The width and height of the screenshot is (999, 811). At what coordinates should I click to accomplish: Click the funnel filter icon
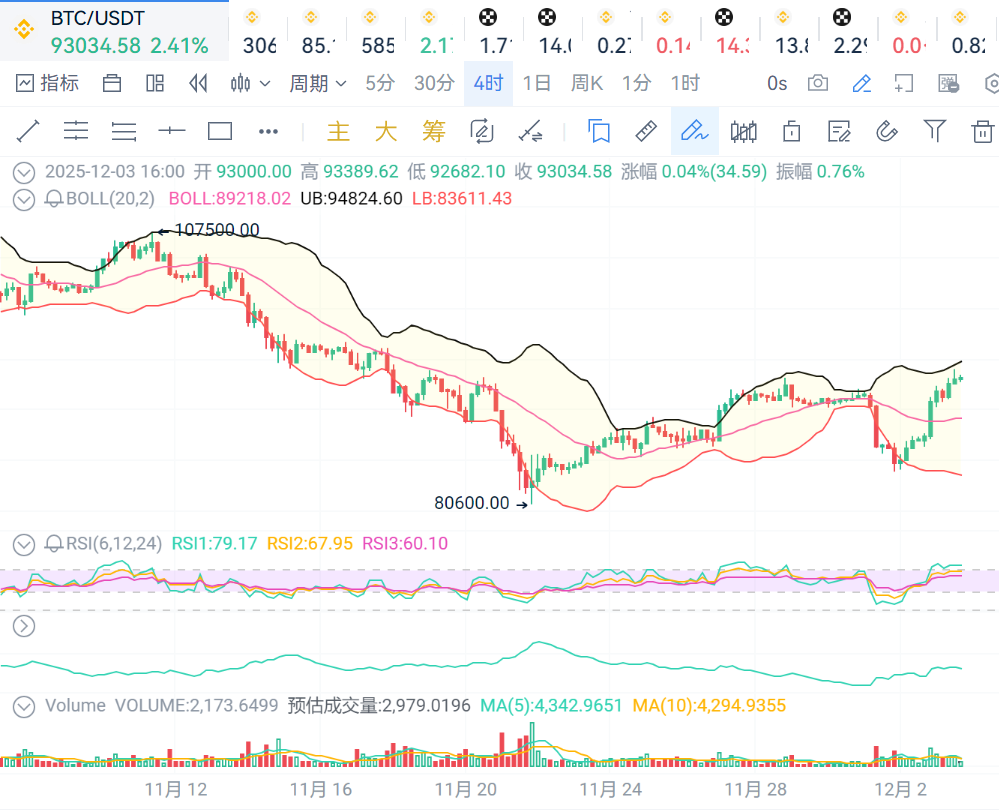pos(935,131)
